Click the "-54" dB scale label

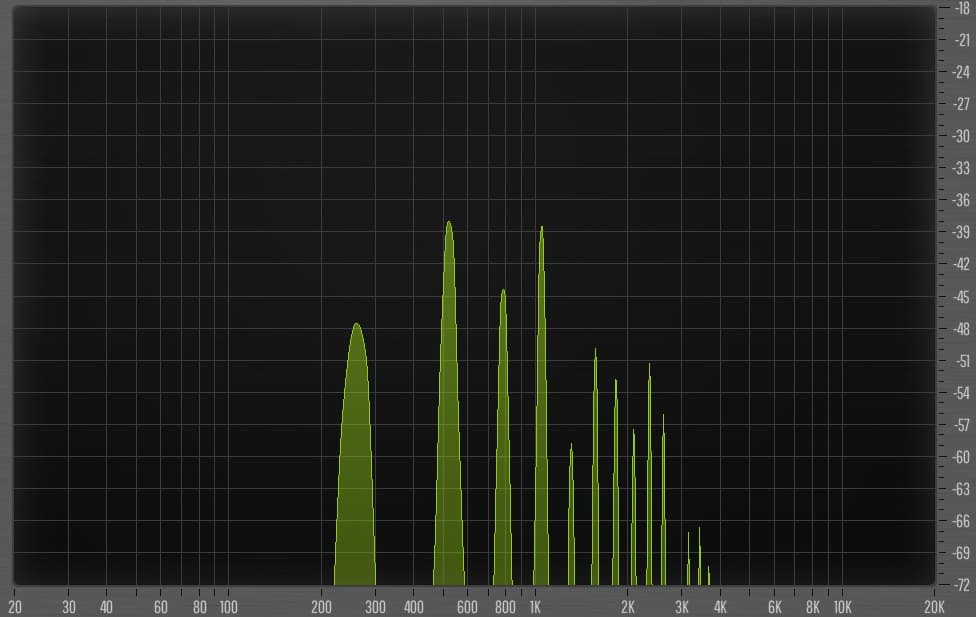pyautogui.click(x=962, y=393)
